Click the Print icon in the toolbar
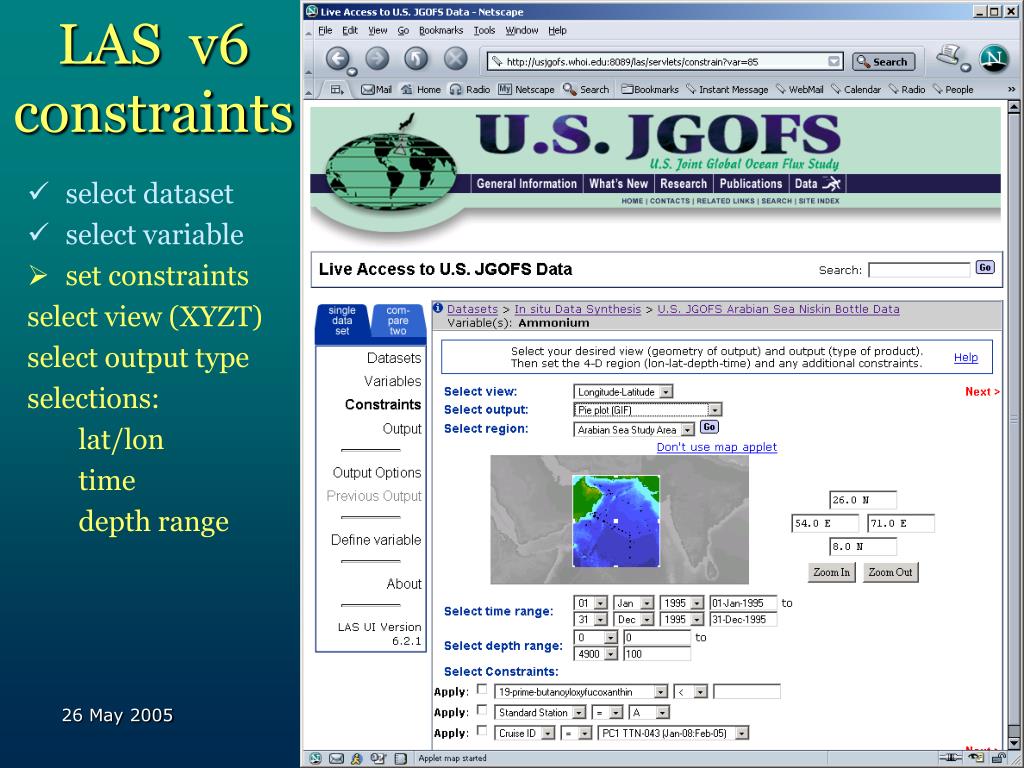The width and height of the screenshot is (1024, 768). (x=948, y=55)
